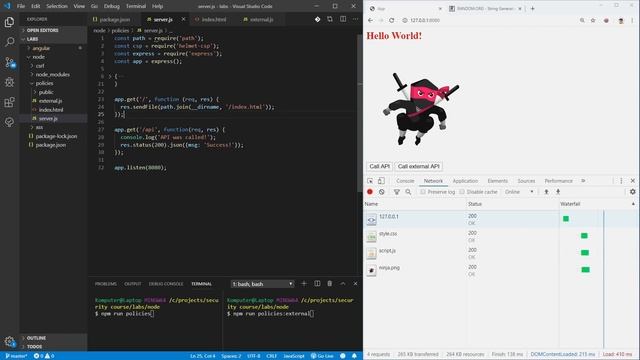Switch to the Console tab in DevTools
This screenshot has height=360, width=640.
coord(405,181)
